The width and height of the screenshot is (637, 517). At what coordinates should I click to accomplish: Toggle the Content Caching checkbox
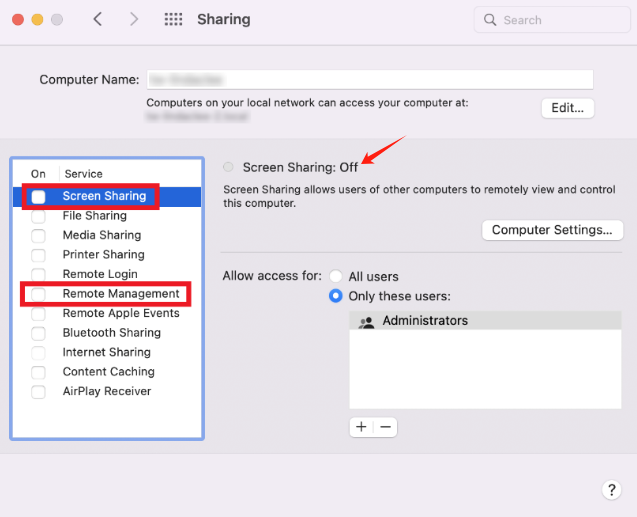(38, 372)
